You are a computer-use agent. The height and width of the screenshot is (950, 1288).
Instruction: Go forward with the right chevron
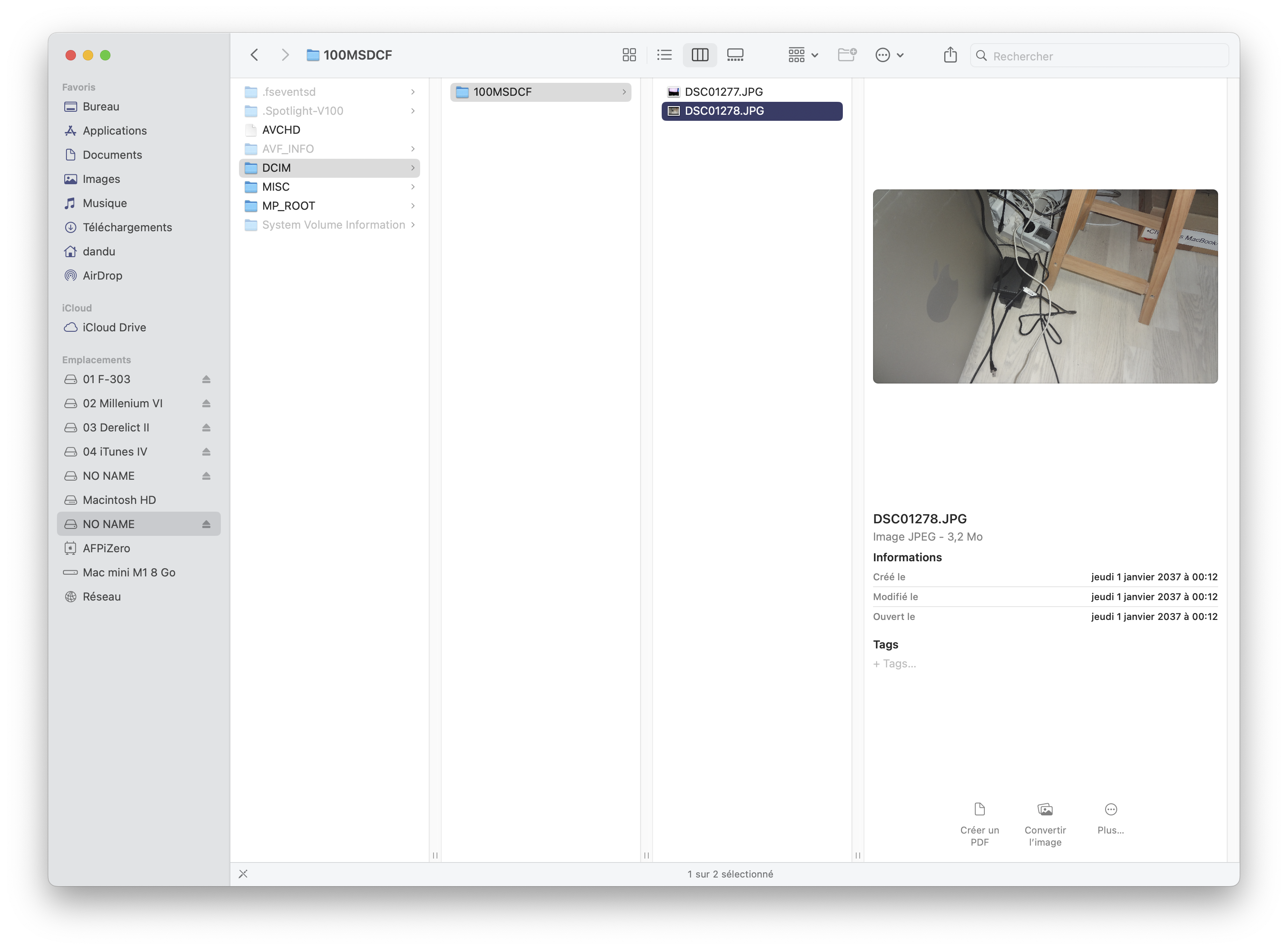click(x=285, y=55)
